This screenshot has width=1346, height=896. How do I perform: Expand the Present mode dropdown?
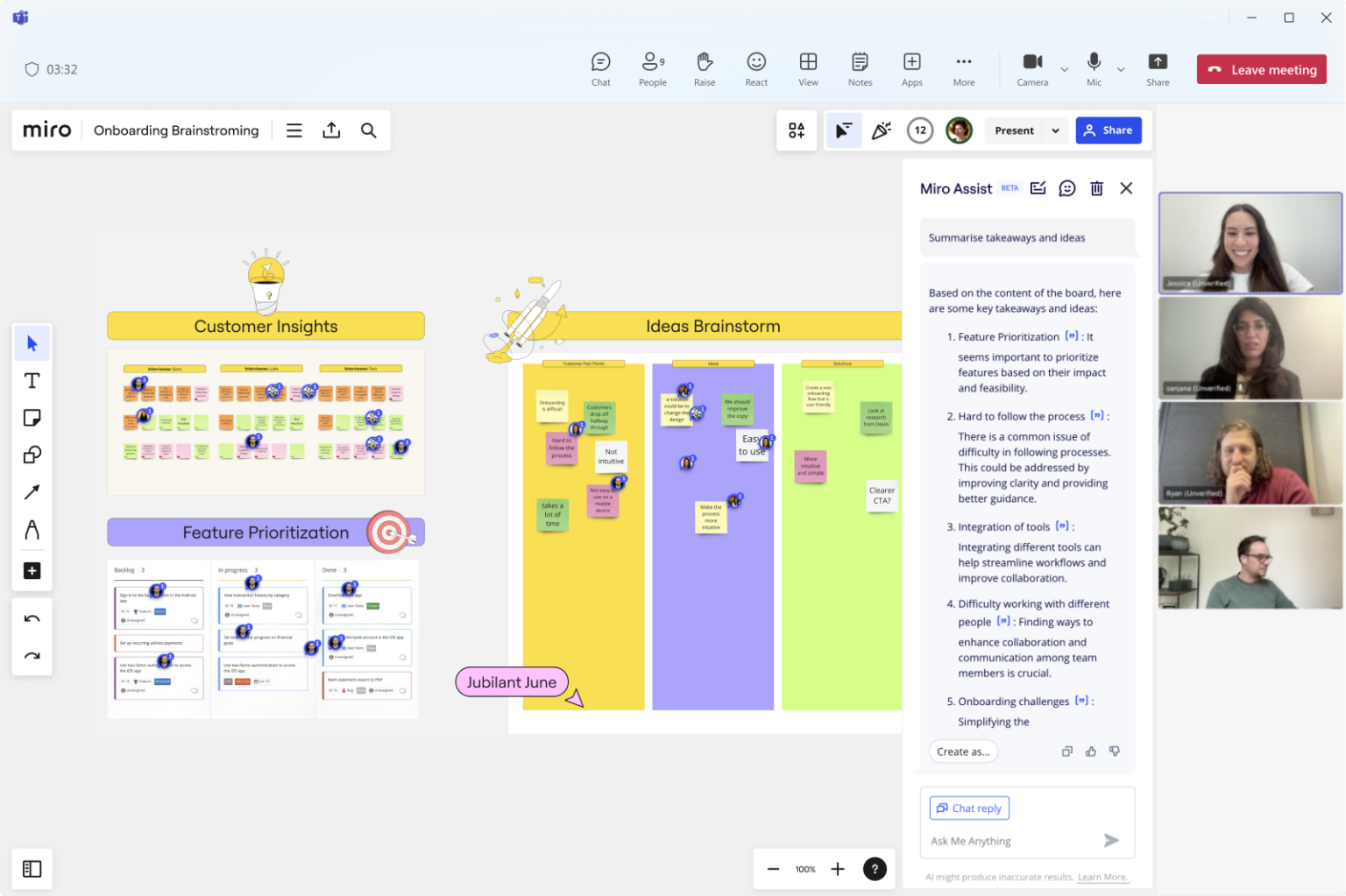[x=1055, y=130]
